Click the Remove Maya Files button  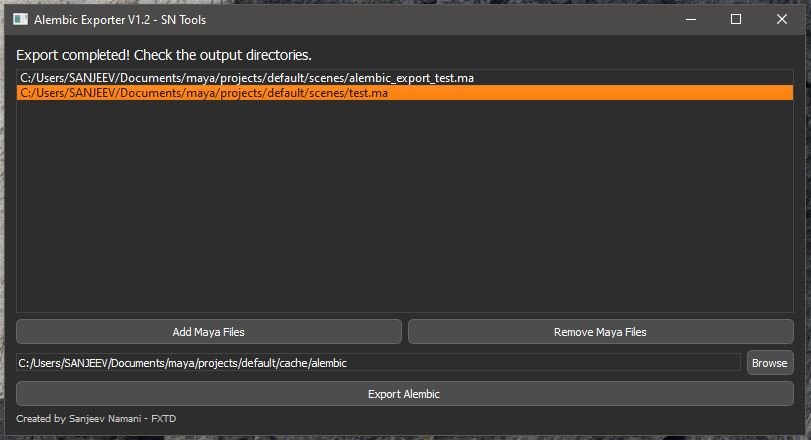[600, 332]
